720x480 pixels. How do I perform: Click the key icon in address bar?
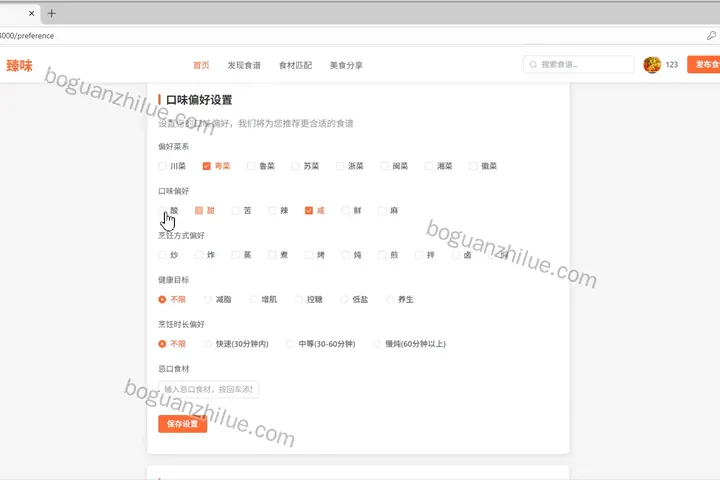point(711,35)
